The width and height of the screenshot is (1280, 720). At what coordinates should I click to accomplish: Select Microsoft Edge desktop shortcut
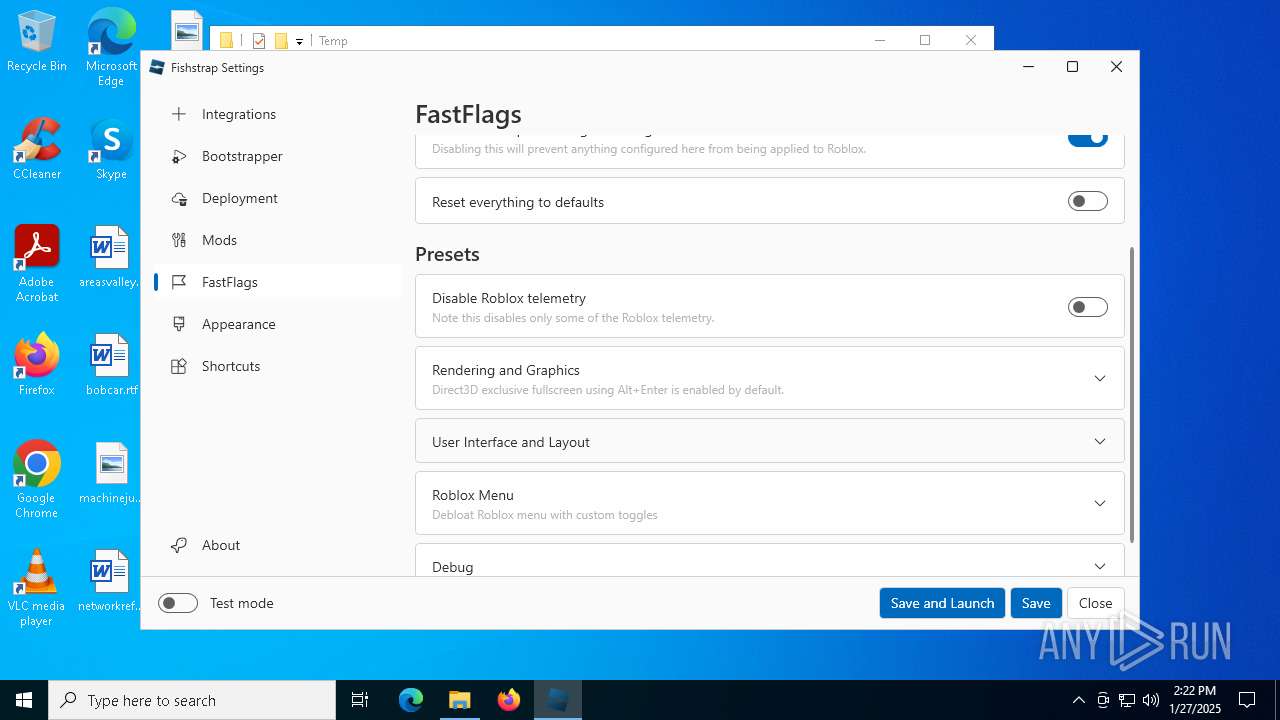(x=111, y=47)
